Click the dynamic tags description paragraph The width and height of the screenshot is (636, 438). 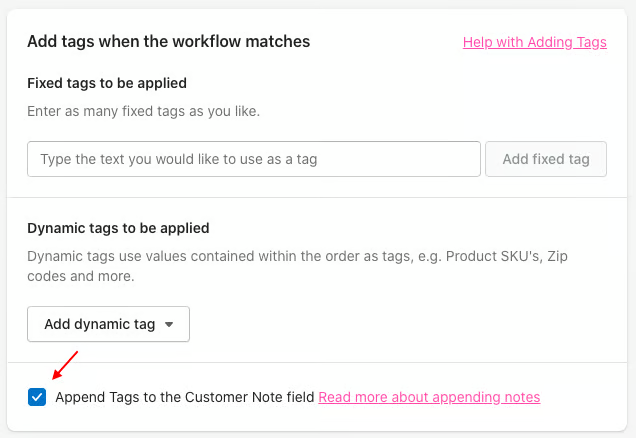[297, 266]
